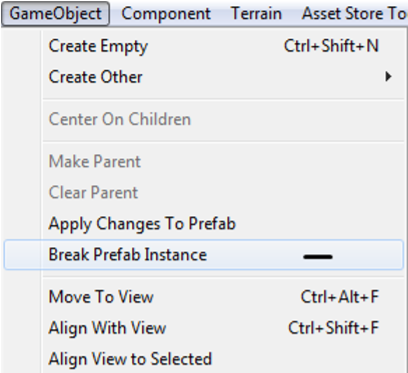Select Align View to Selected
Viewport: 408px width, 373px height.
(204, 359)
